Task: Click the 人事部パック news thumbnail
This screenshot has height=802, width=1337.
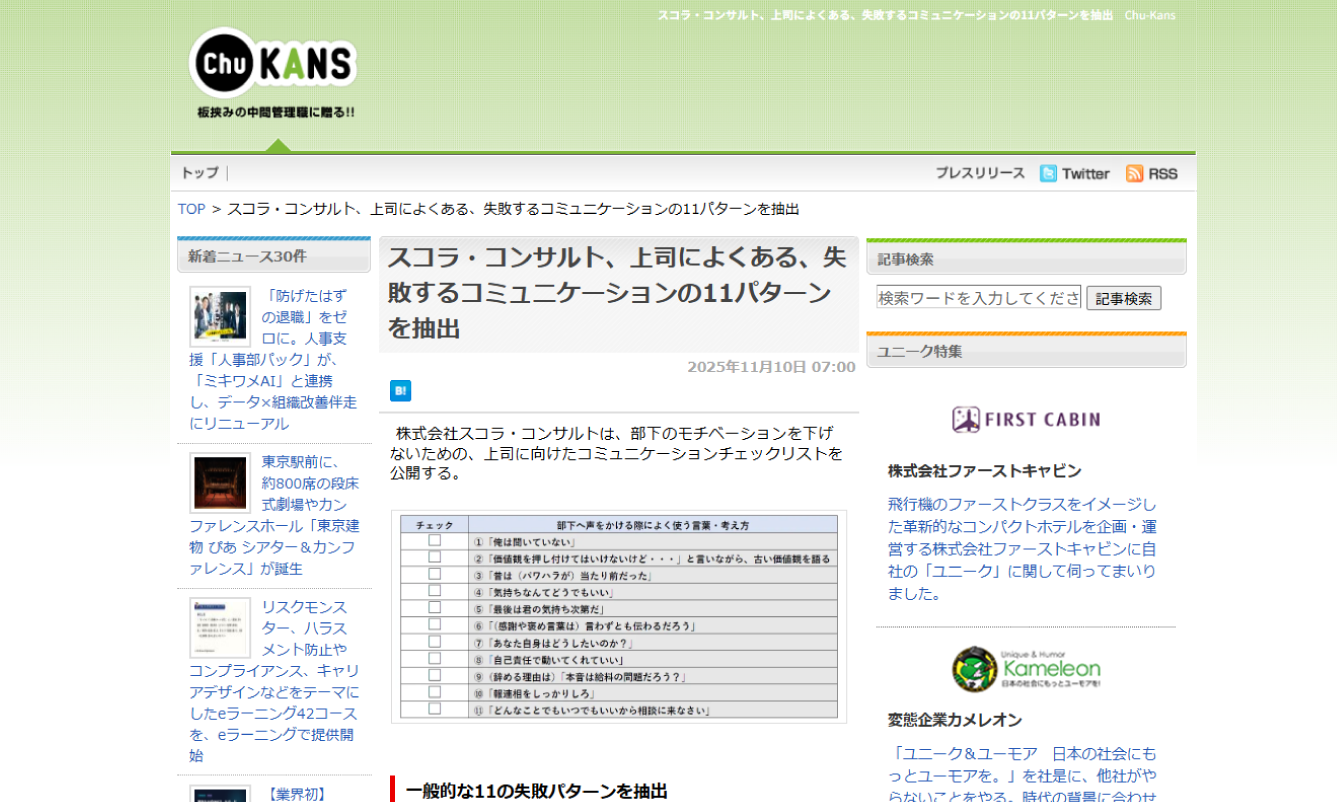Action: tap(220, 317)
